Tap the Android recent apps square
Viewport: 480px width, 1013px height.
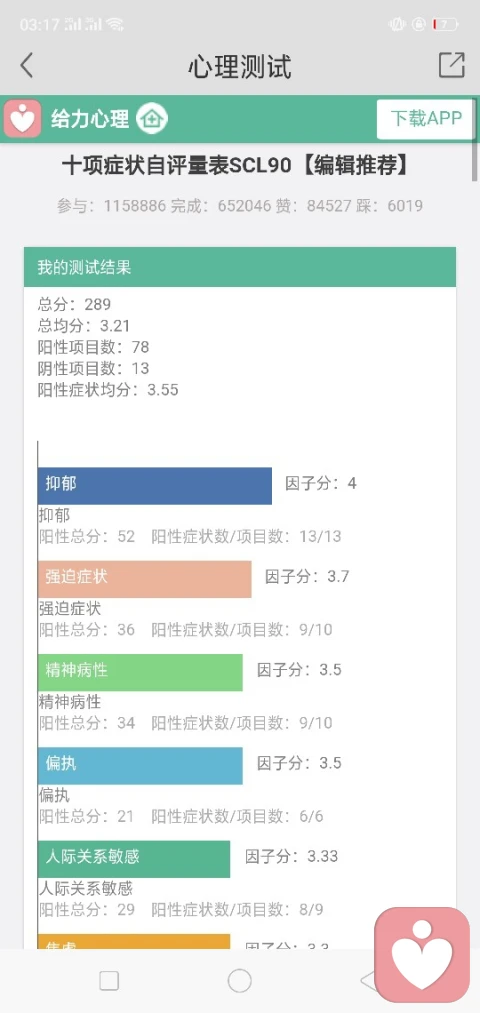point(109,981)
